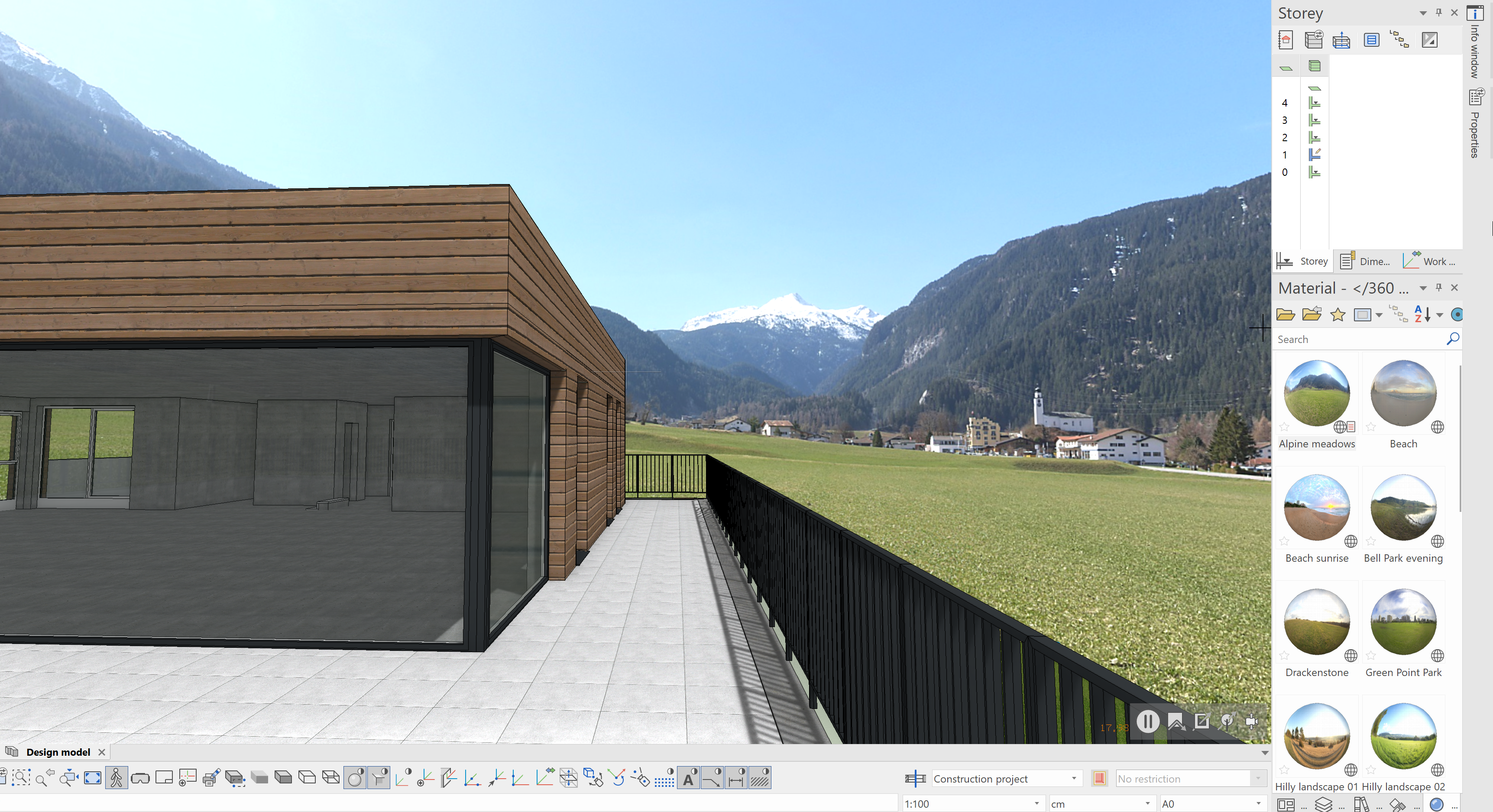Switch to the Dime... tab
This screenshot has width=1493, height=812.
1365,262
